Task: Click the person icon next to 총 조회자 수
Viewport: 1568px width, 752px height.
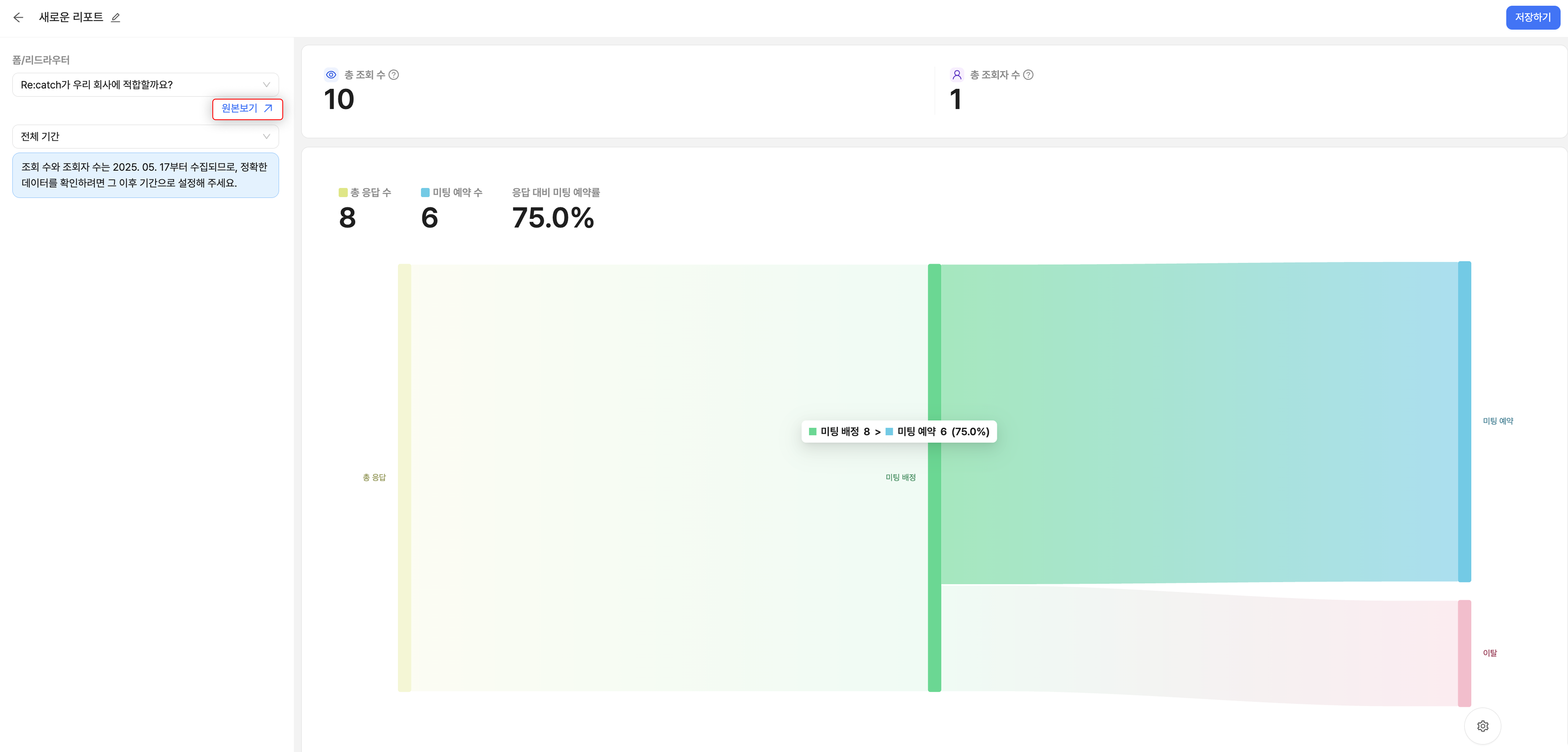Action: 957,75
